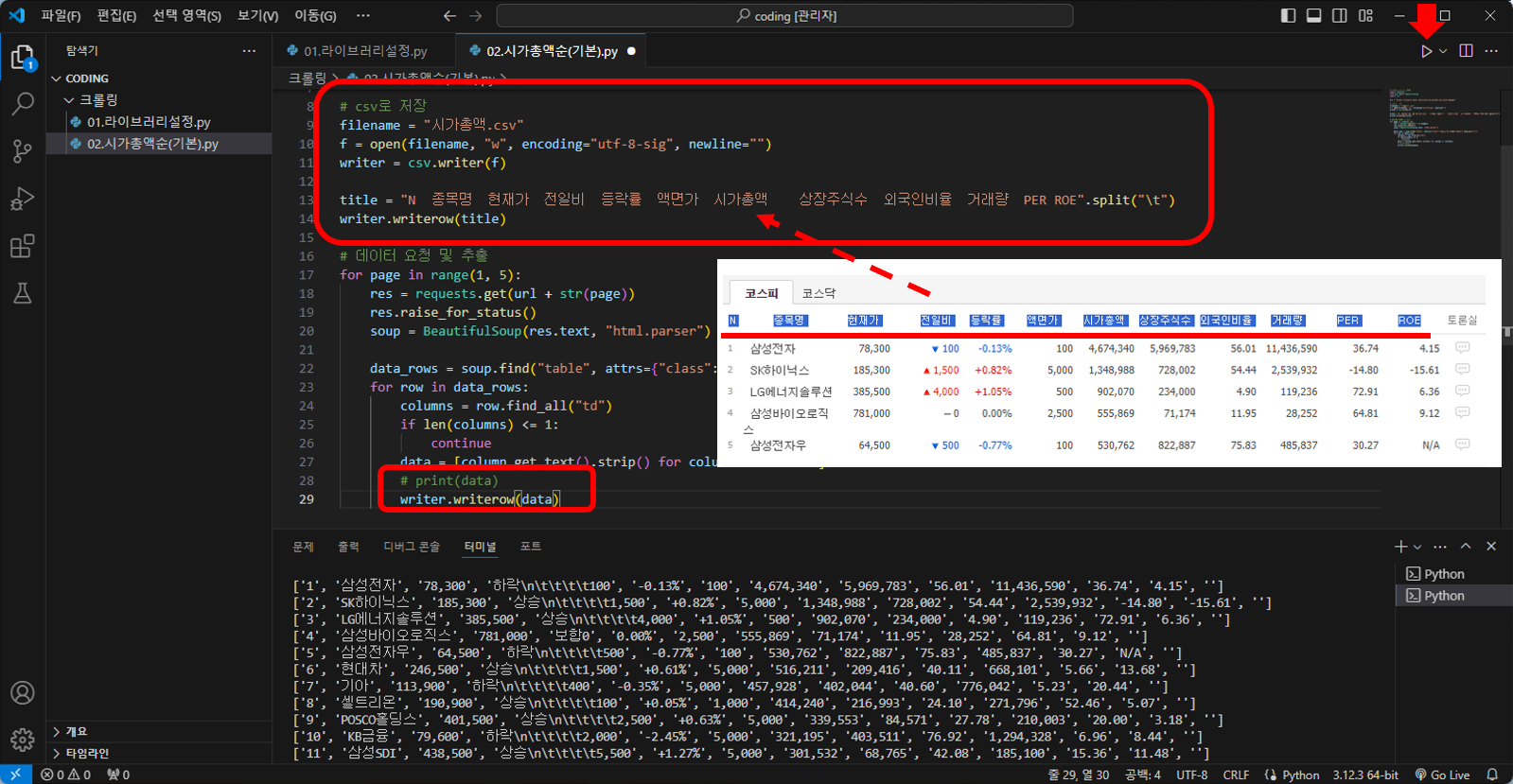Select the 터미널 panel tab
The width and height of the screenshot is (1513, 784).
tap(480, 547)
